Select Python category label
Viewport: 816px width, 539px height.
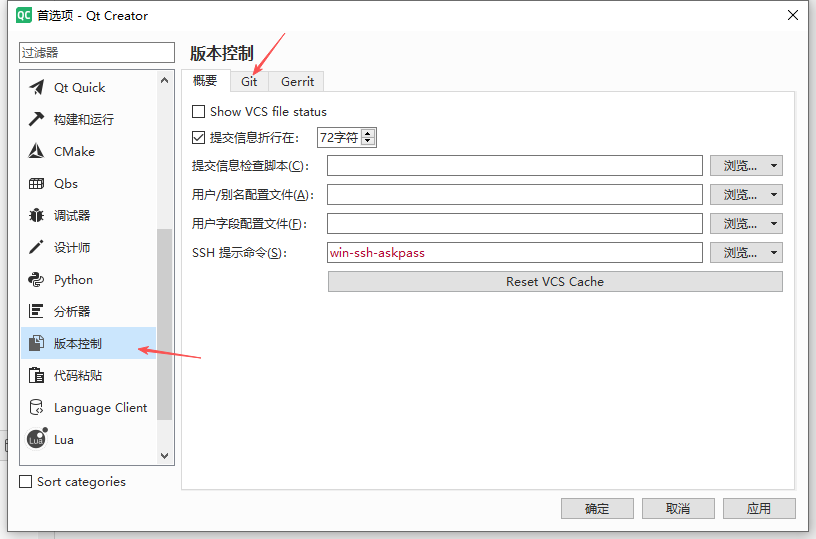73,279
